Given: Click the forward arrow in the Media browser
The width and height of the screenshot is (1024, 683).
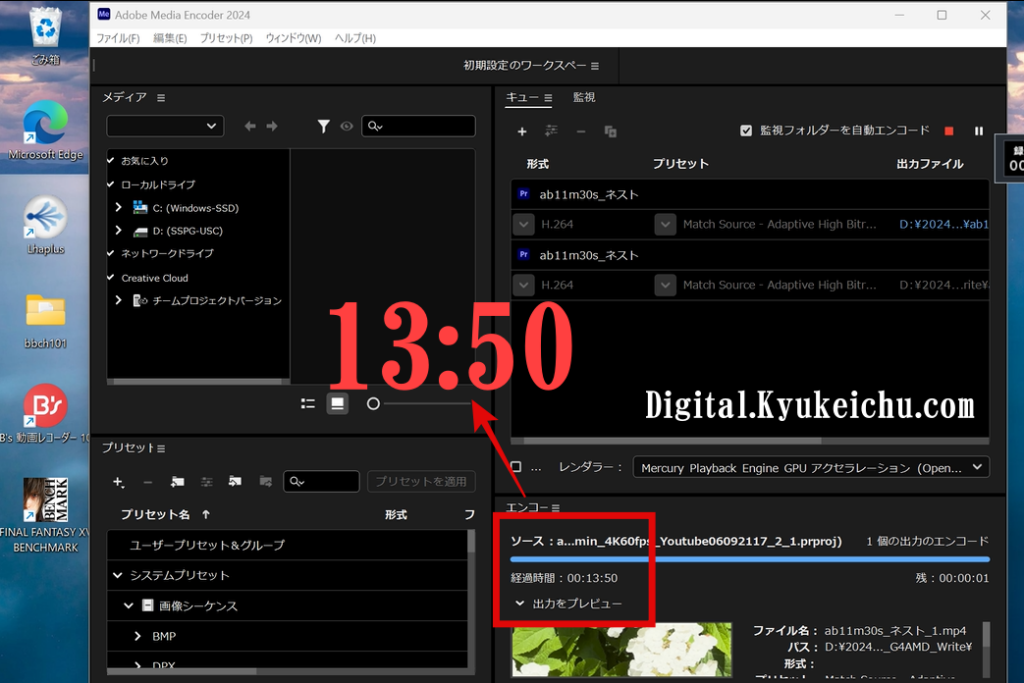Looking at the screenshot, I should coord(272,126).
